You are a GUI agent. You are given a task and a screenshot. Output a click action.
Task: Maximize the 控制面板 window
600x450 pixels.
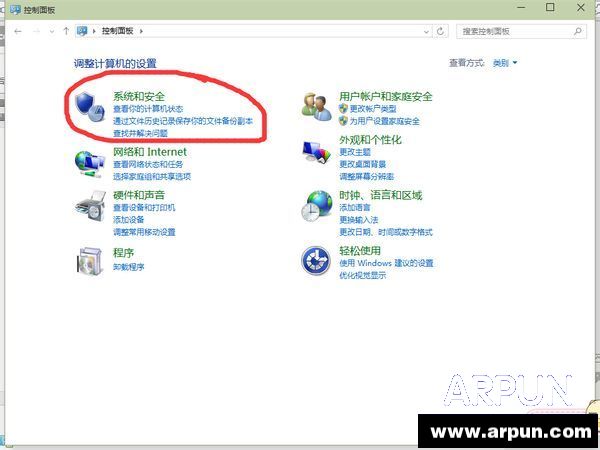pyautogui.click(x=550, y=7)
